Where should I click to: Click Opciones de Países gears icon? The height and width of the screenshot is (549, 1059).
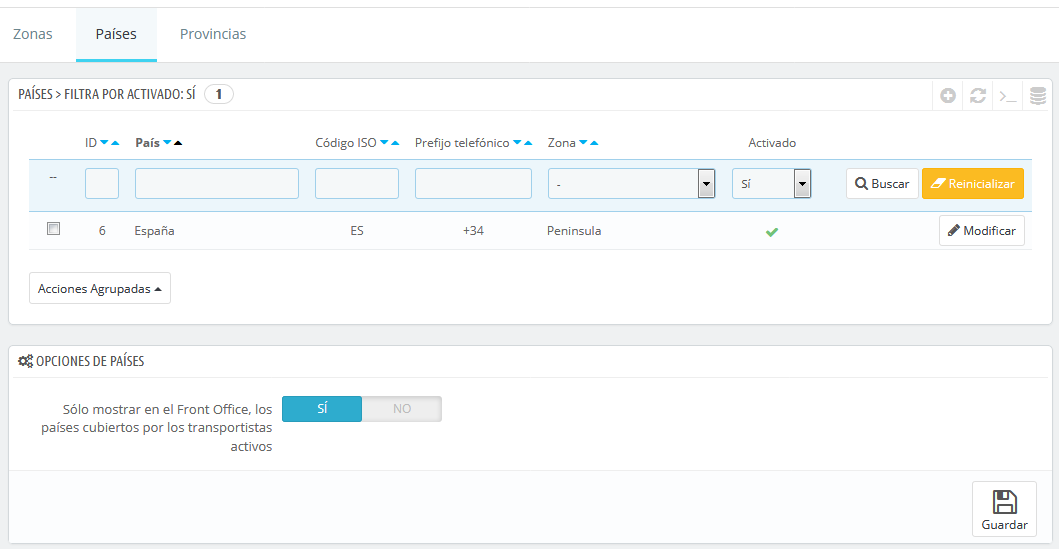pos(26,361)
